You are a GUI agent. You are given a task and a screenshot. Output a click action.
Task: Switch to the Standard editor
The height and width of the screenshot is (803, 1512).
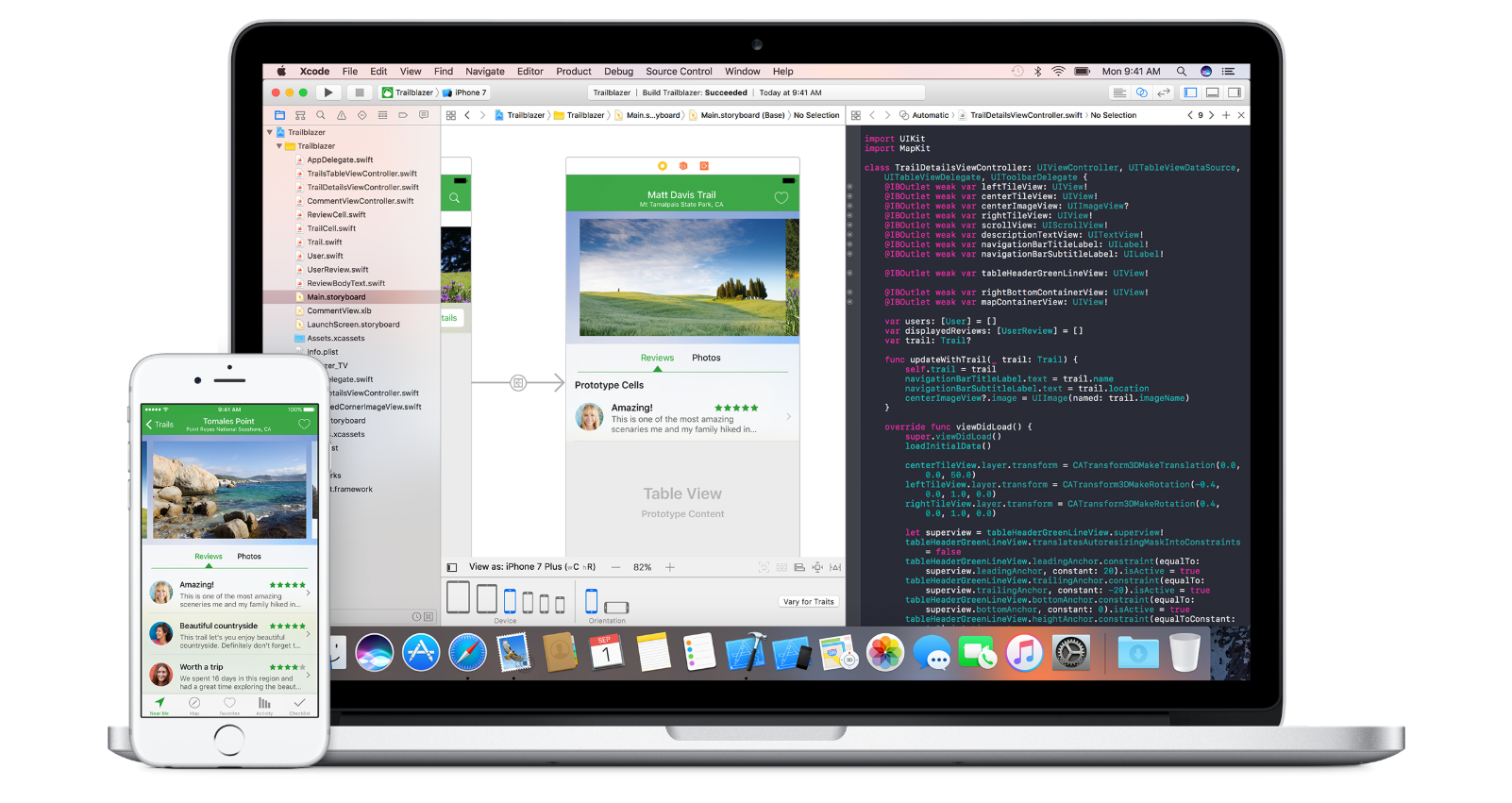pos(1119,92)
